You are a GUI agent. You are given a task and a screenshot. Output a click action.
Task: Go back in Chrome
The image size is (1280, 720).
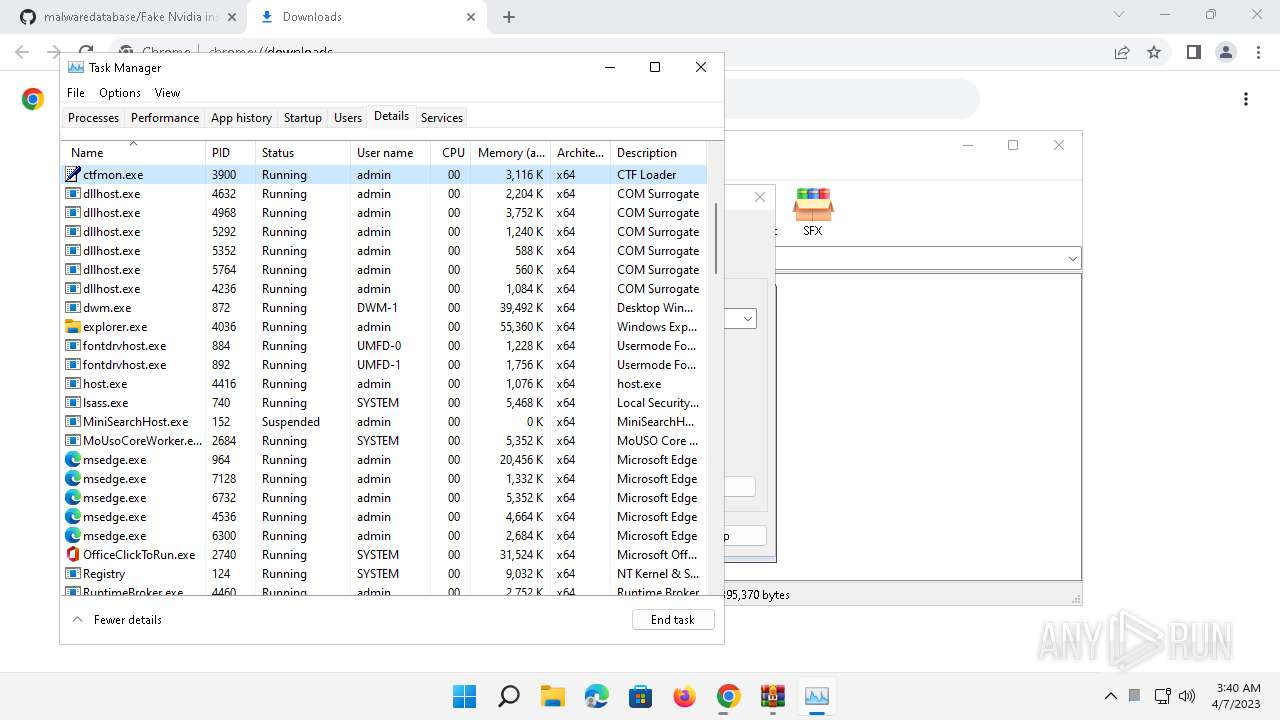click(22, 52)
